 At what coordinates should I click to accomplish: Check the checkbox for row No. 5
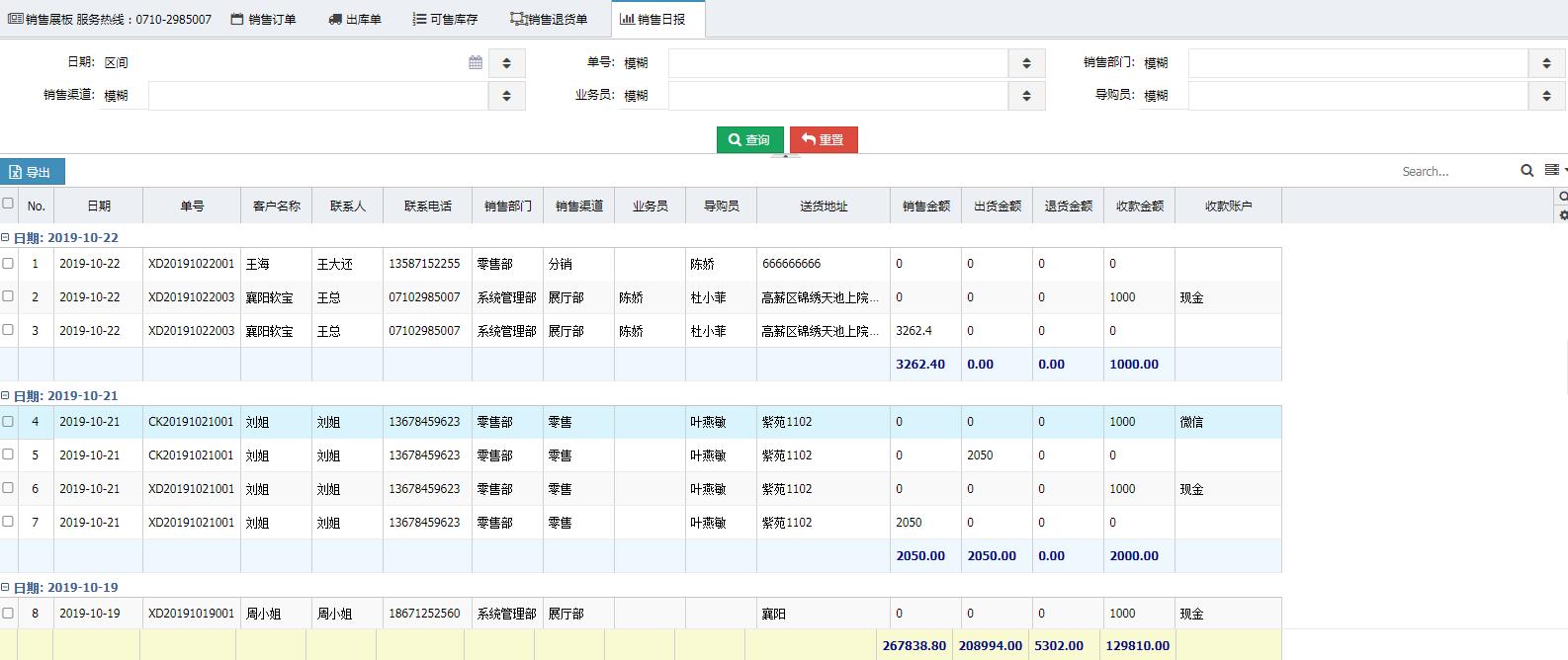(x=8, y=454)
